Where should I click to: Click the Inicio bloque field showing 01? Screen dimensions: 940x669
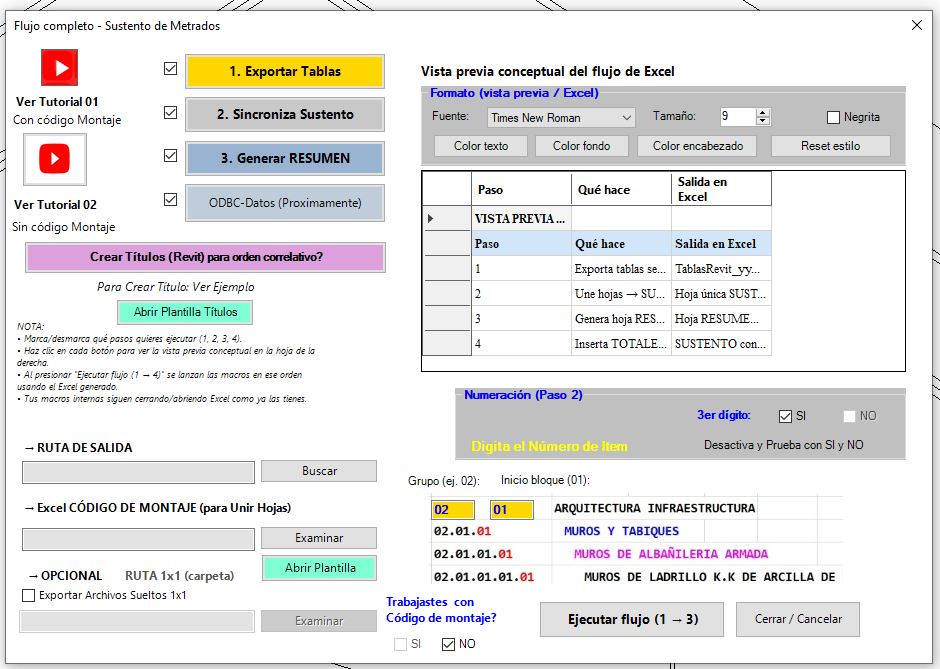tap(511, 510)
